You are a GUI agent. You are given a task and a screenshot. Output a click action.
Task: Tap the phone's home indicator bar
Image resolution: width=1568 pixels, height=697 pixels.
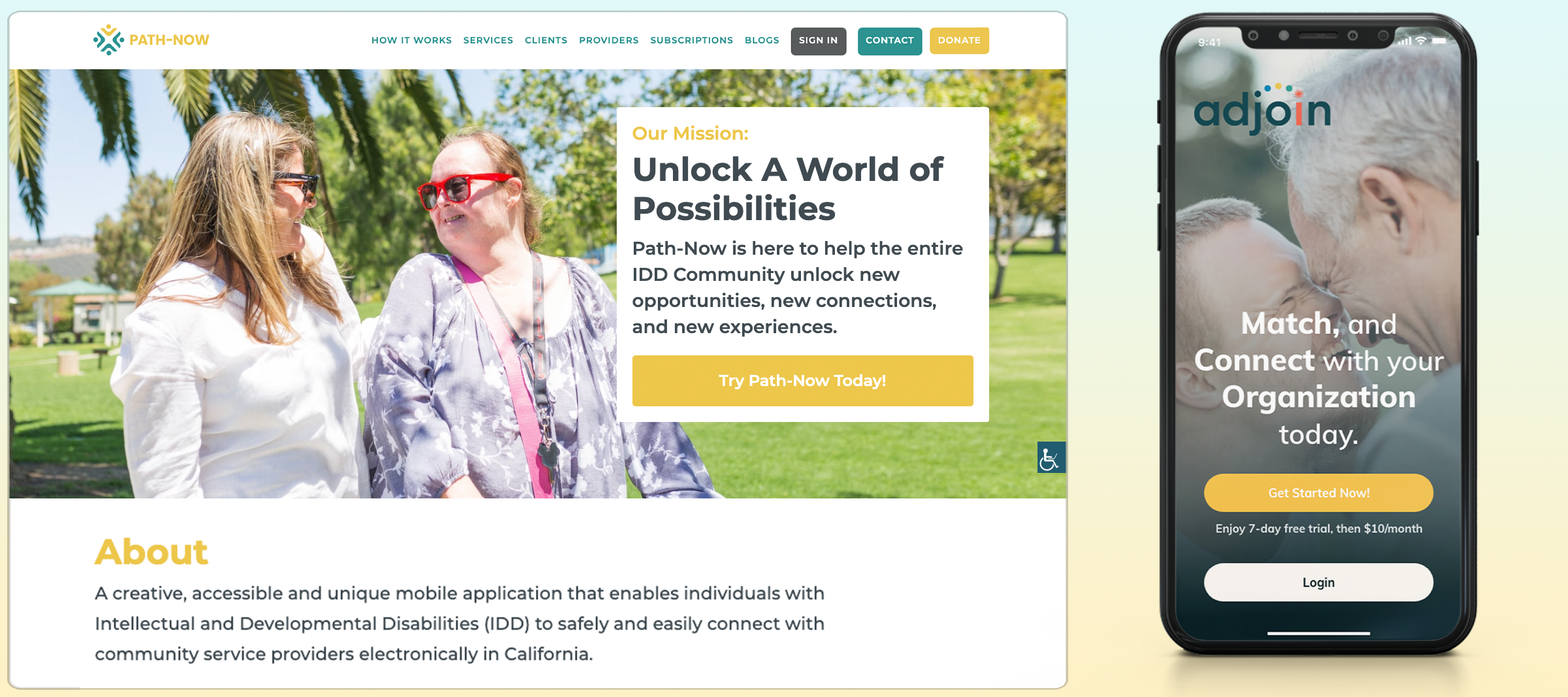pyautogui.click(x=1318, y=633)
